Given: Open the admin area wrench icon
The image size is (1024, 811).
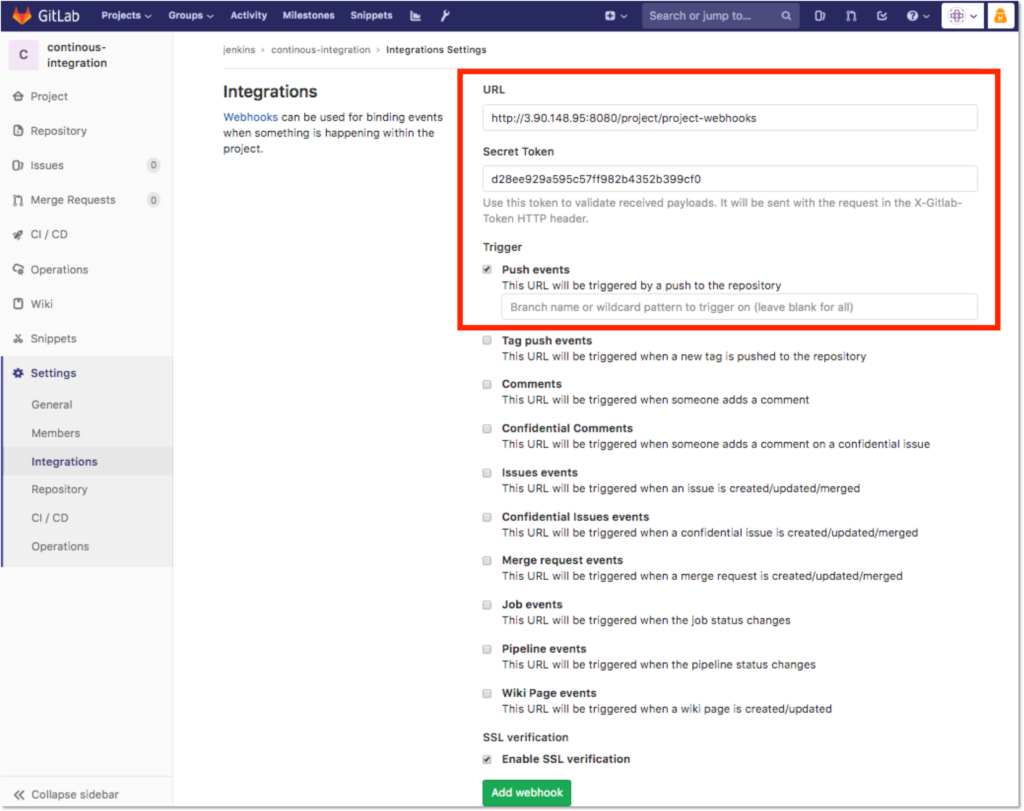Looking at the screenshot, I should pos(445,16).
